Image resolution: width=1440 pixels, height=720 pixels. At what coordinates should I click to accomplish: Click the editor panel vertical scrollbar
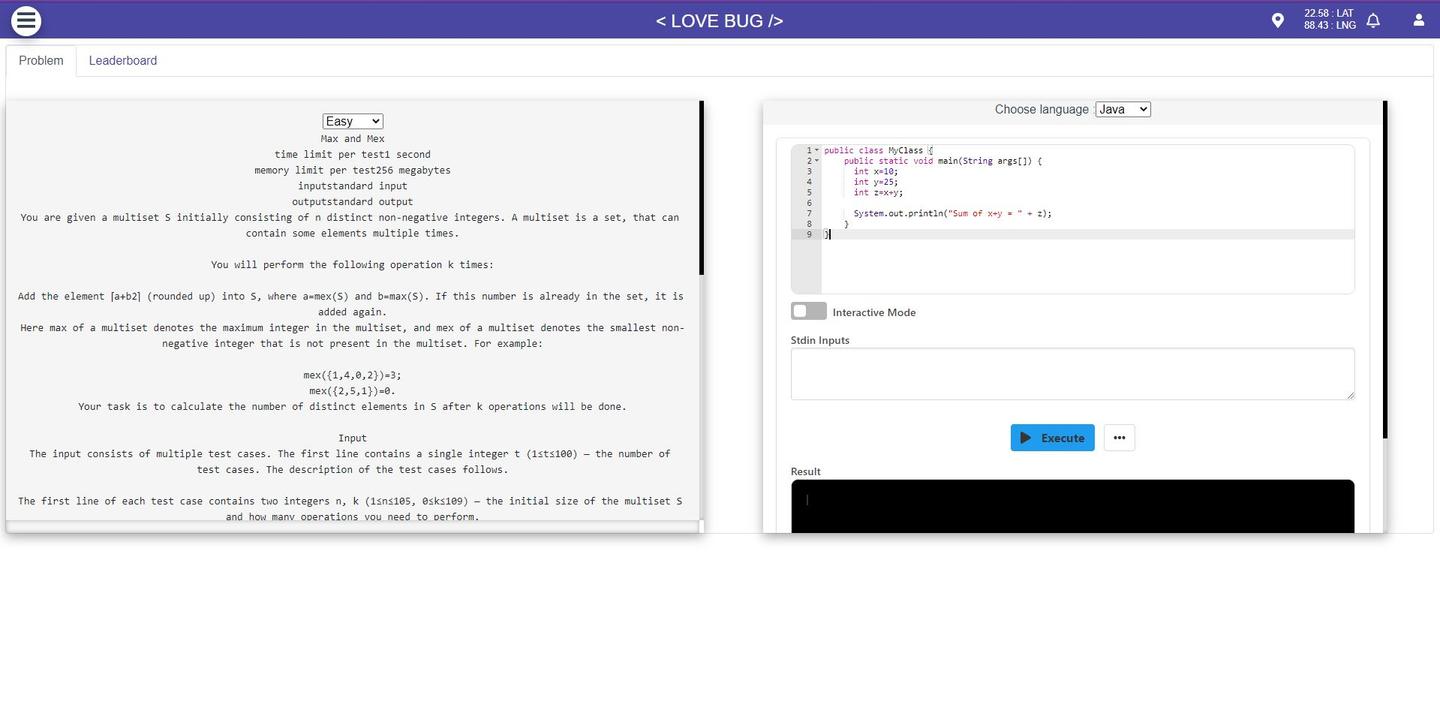click(x=1385, y=270)
